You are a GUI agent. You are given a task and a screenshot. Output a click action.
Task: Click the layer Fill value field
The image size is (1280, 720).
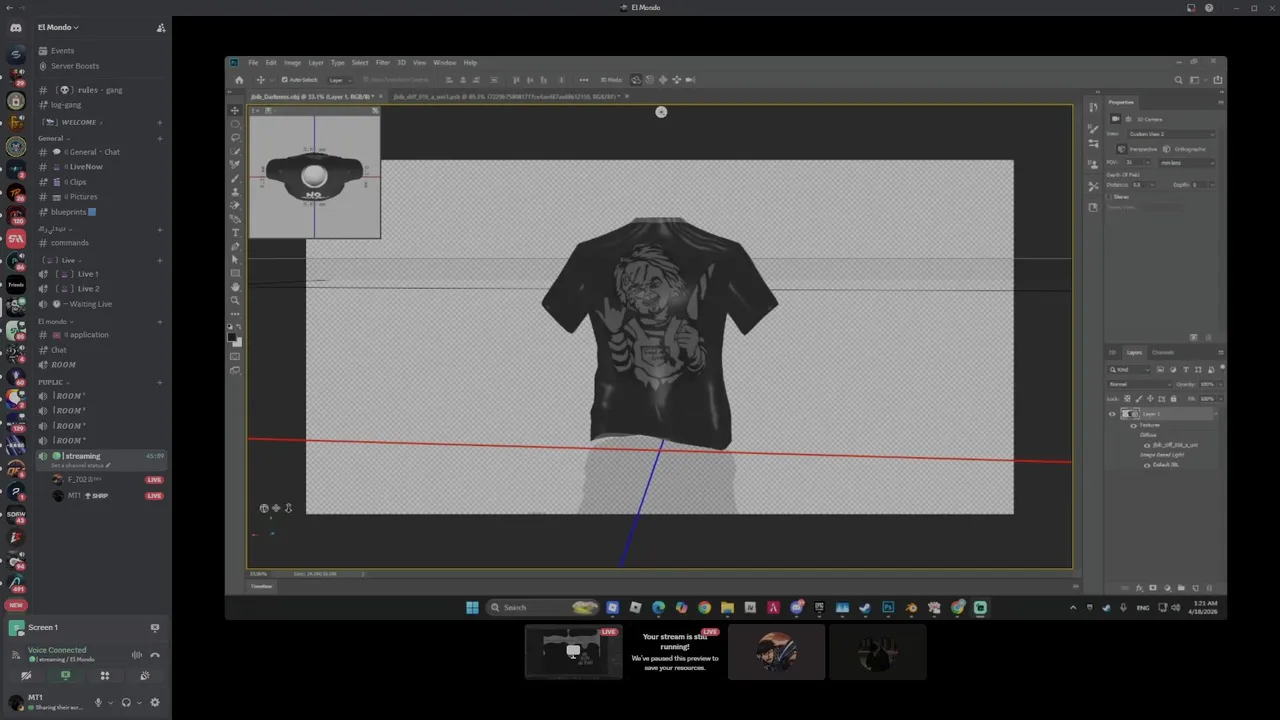pos(1207,398)
